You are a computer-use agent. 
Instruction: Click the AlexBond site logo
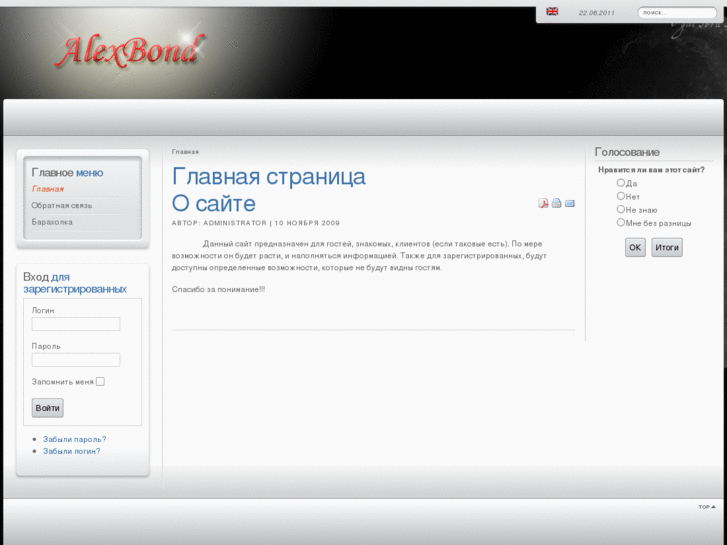129,50
